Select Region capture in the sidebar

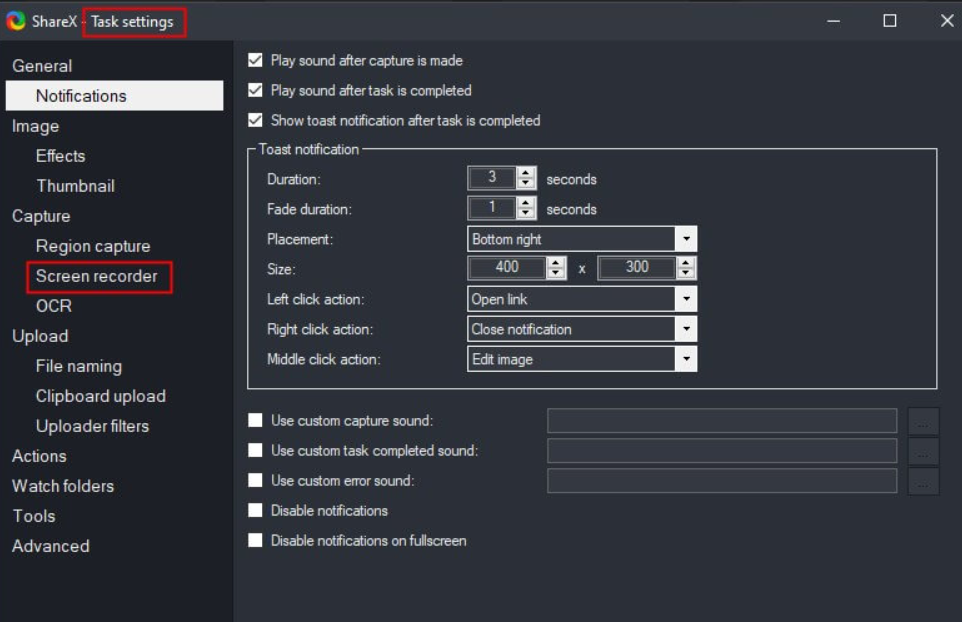(x=93, y=246)
